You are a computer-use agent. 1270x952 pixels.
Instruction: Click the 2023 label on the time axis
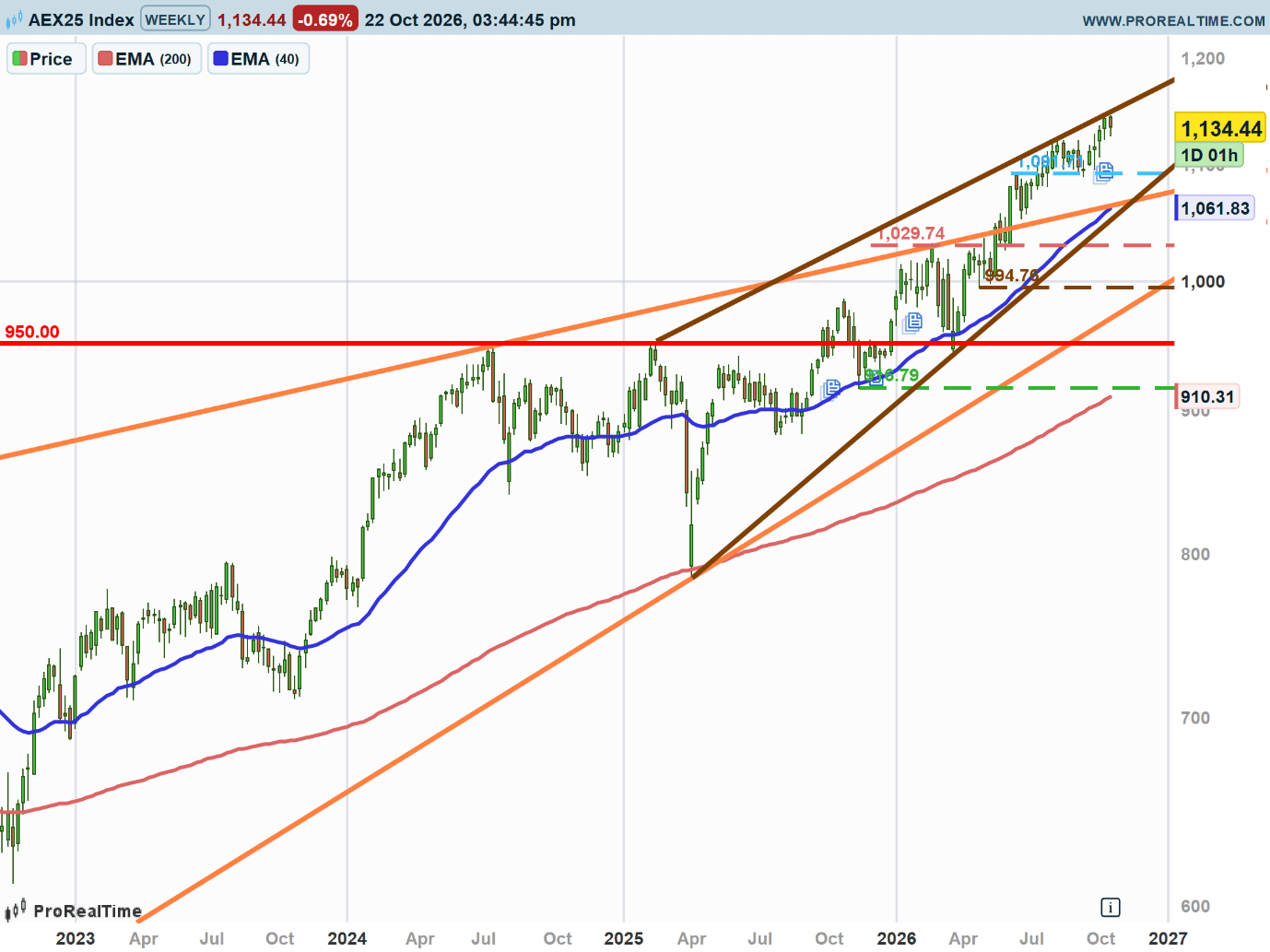[76, 938]
